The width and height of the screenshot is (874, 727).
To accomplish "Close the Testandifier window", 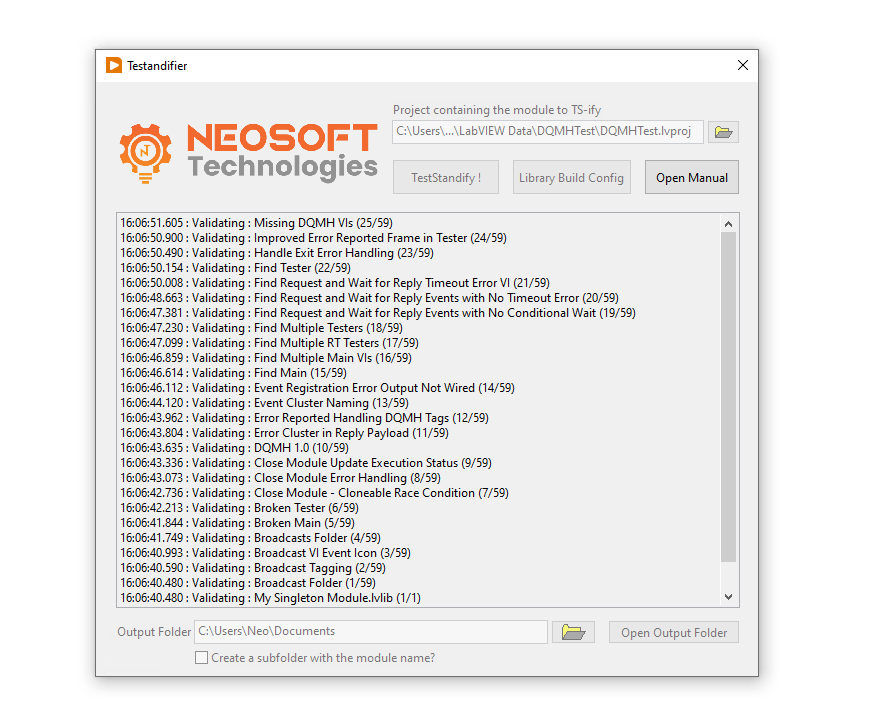I will point(742,65).
